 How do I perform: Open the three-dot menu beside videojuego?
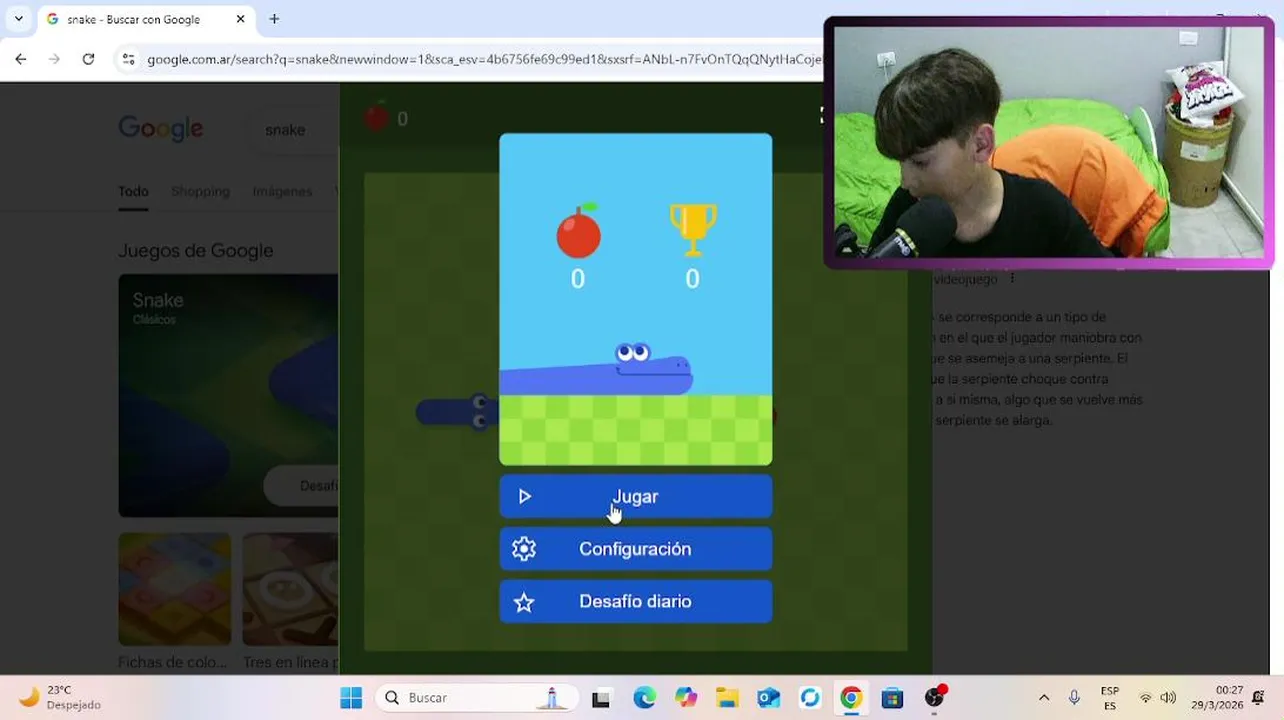(x=1012, y=279)
